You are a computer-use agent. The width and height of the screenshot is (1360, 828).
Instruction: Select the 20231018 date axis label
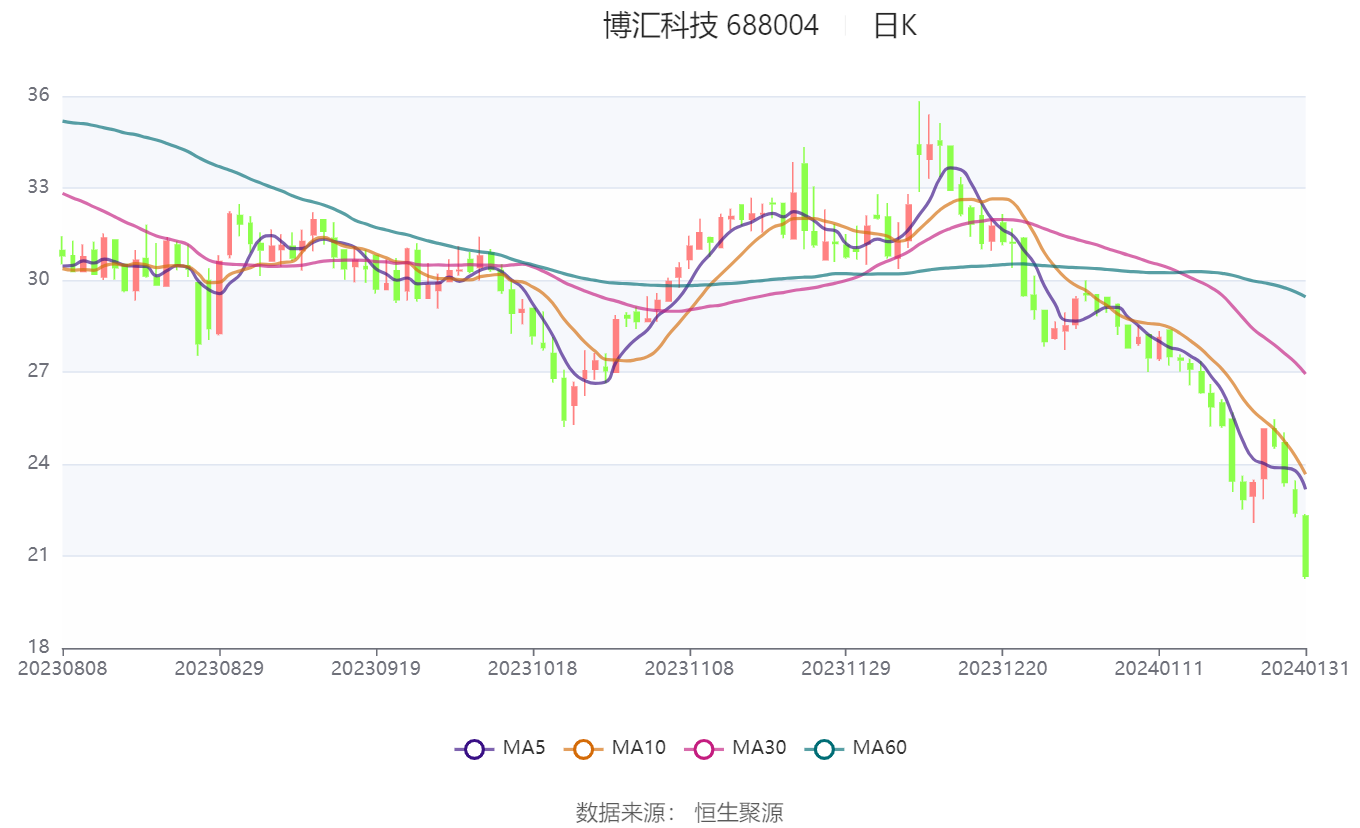coord(532,668)
